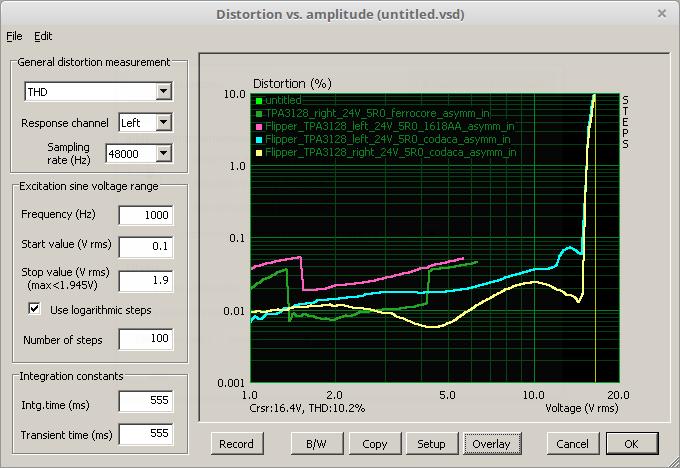Toggle Use logarithmic steps checkbox
The width and height of the screenshot is (680, 468).
[35, 310]
